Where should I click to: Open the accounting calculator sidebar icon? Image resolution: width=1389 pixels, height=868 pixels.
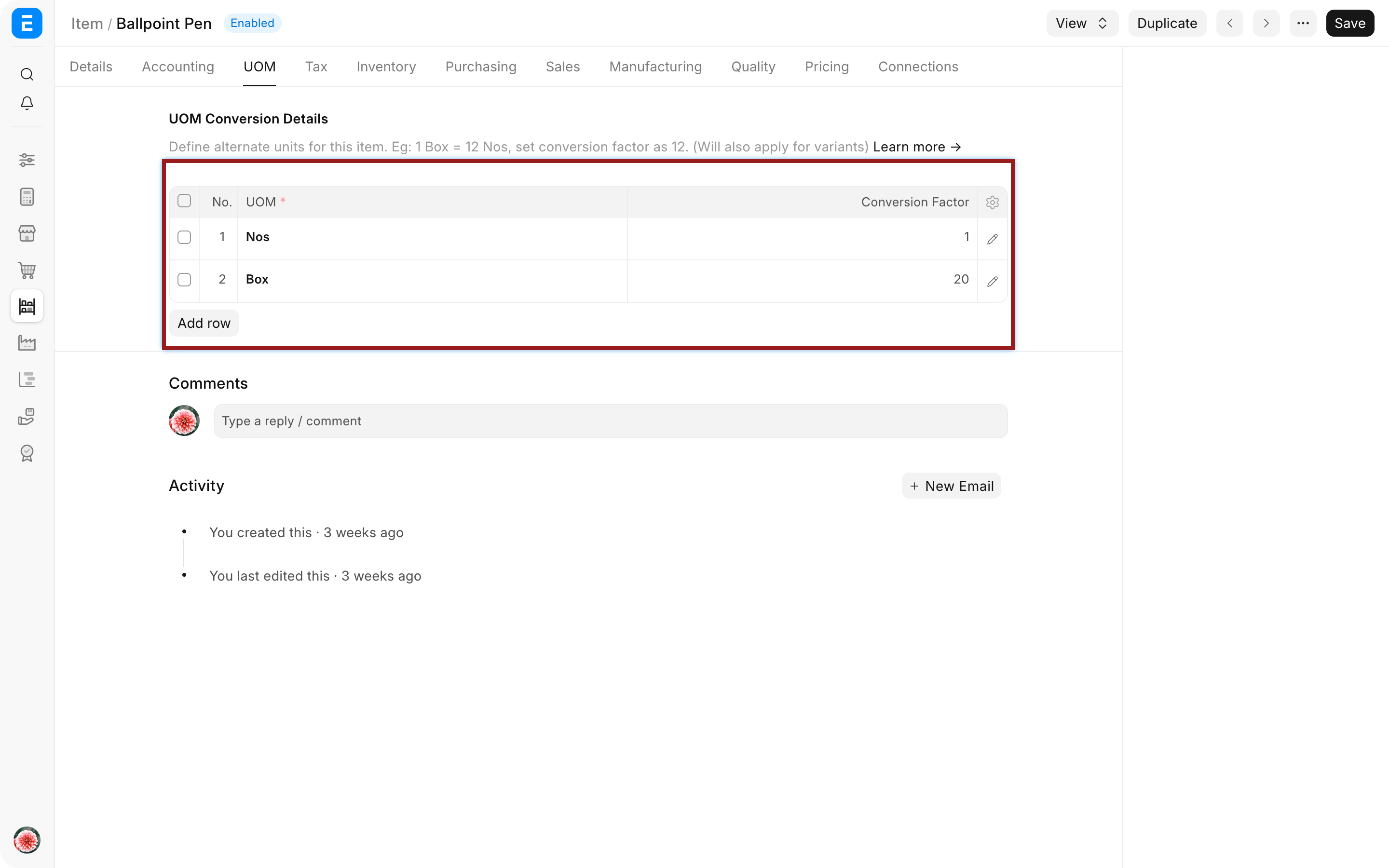27,197
